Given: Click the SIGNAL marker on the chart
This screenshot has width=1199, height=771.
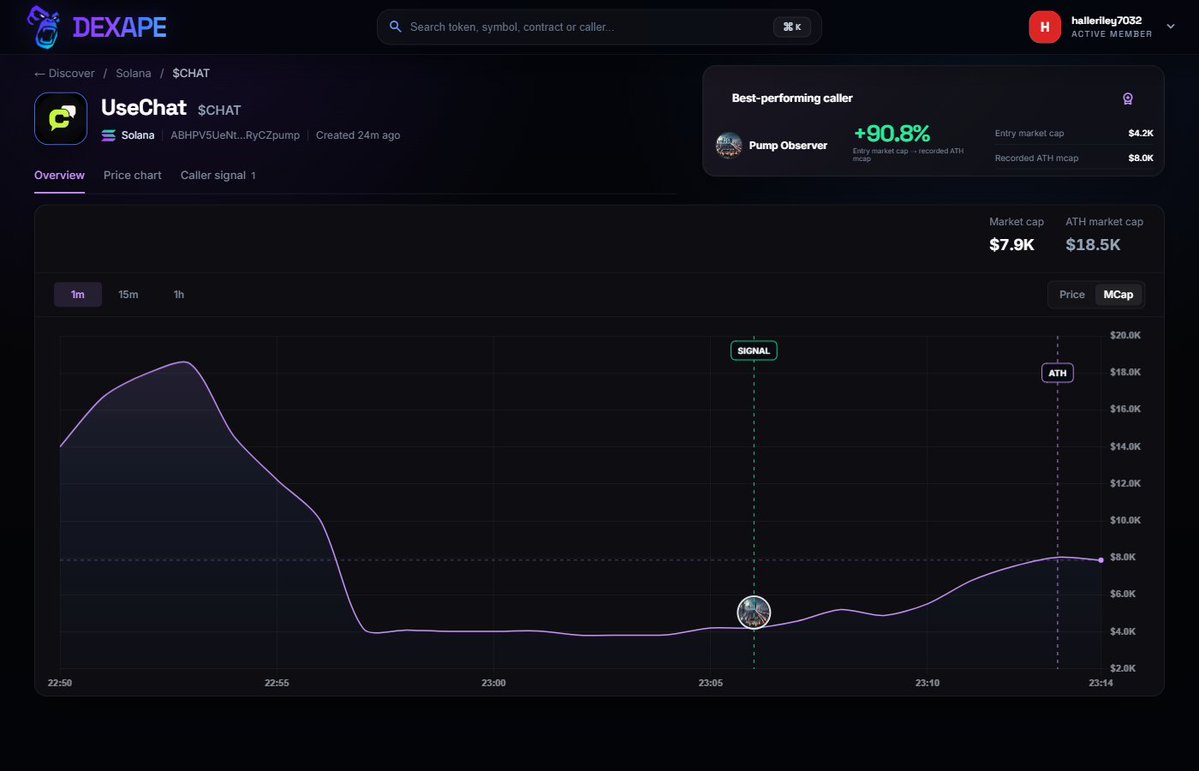Looking at the screenshot, I should click(x=753, y=351).
